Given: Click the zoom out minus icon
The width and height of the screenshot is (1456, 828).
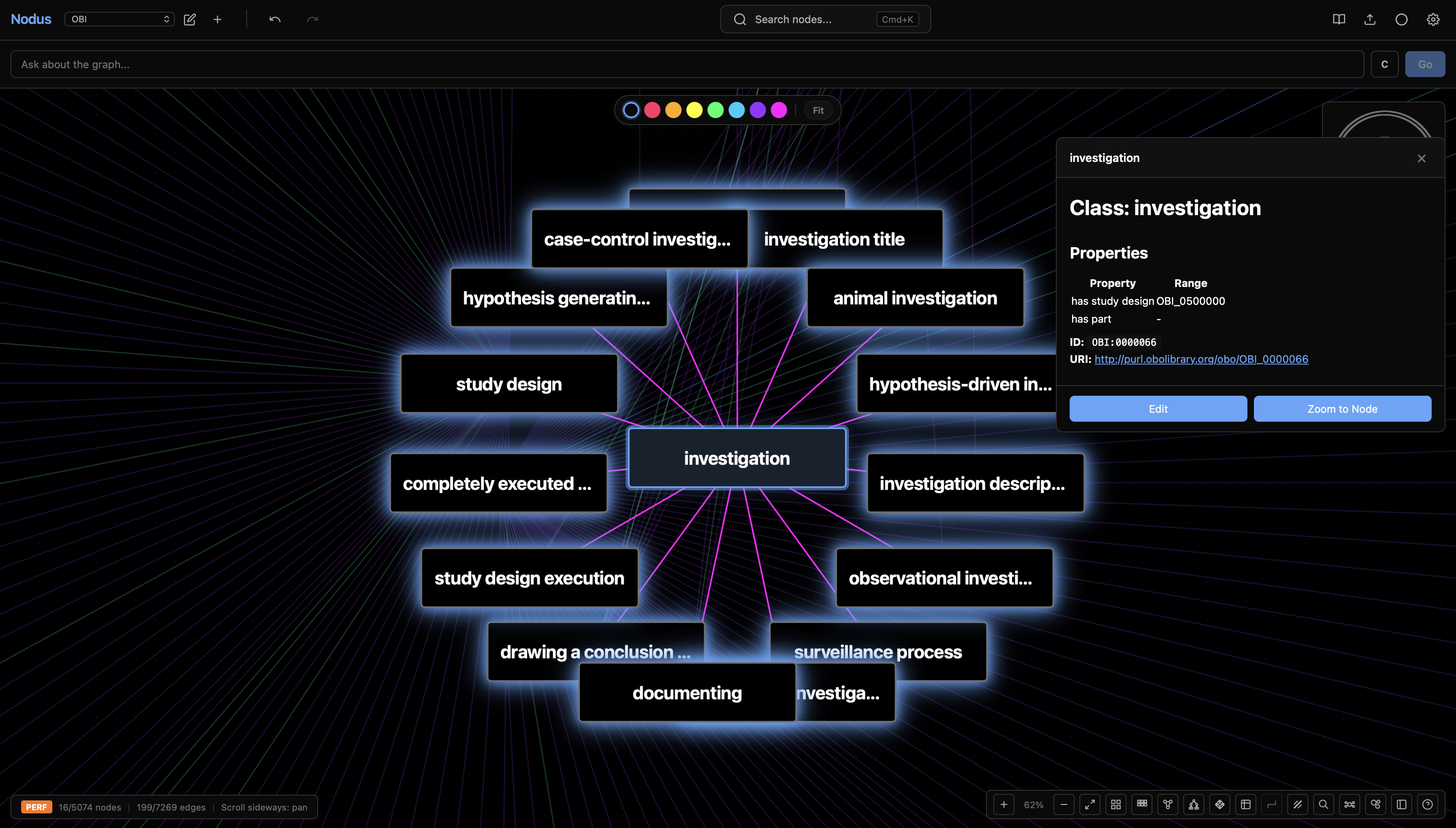Looking at the screenshot, I should 1064,805.
